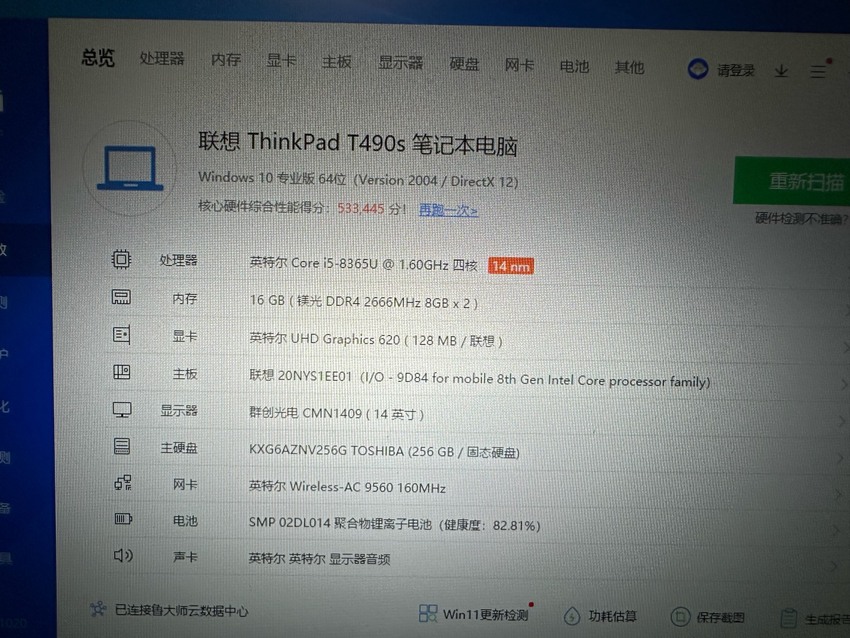The height and width of the screenshot is (638, 850).
Task: Select the SMP 02DL014 battery text
Action: click(x=395, y=524)
